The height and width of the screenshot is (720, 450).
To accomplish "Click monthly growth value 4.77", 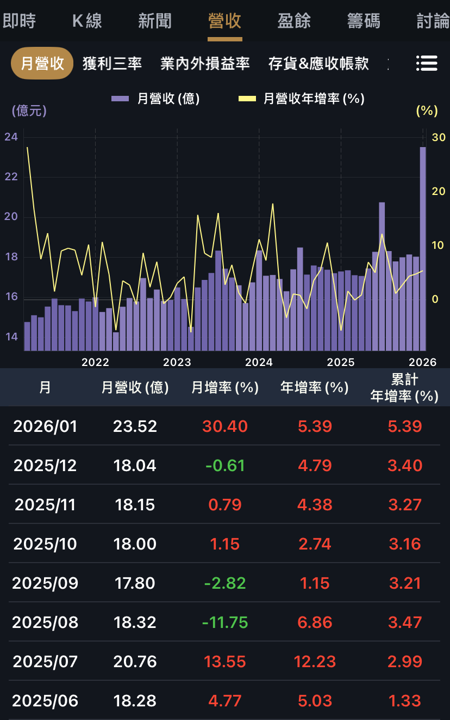I will (x=225, y=701).
